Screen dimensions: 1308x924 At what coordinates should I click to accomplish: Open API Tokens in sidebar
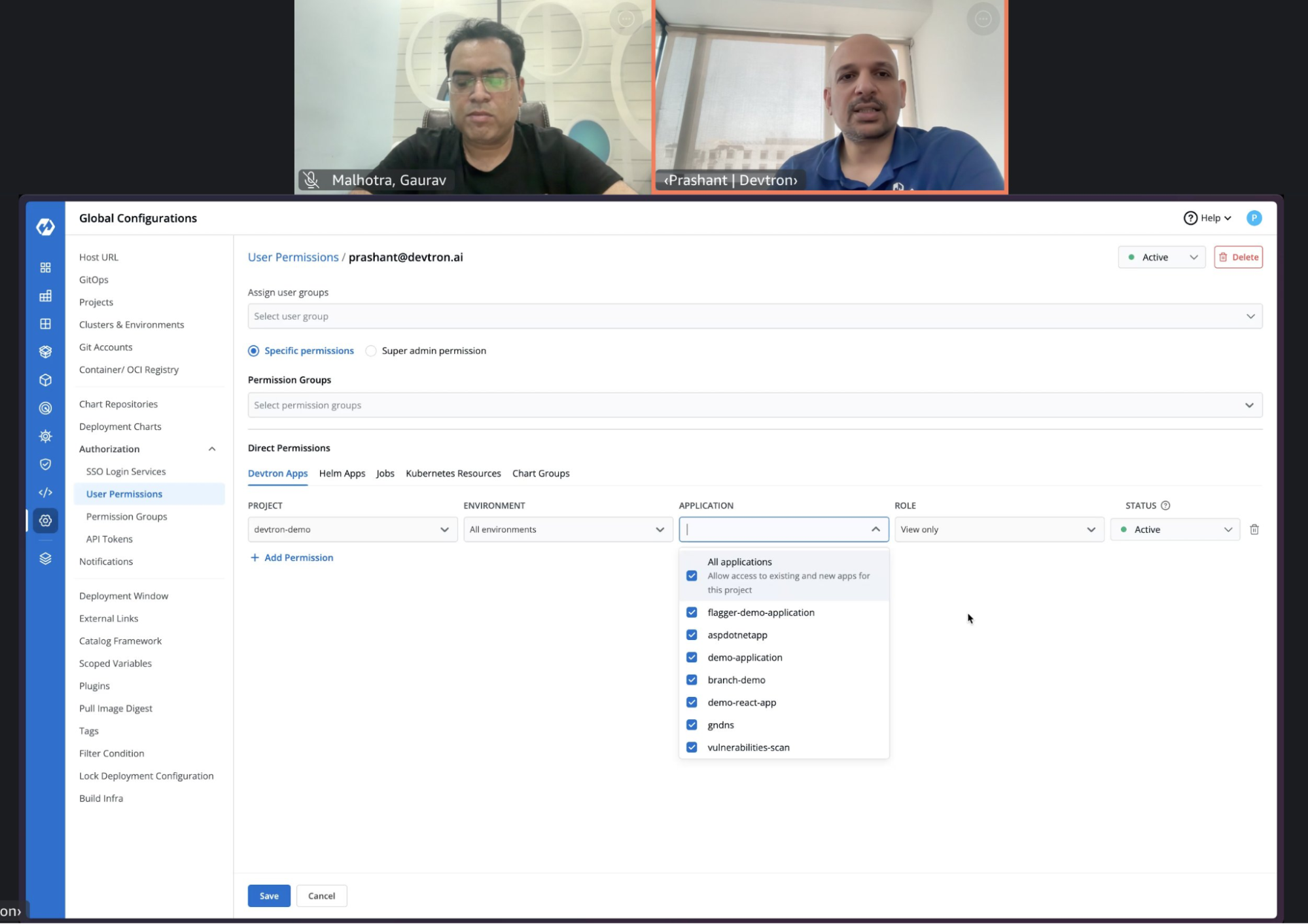[x=109, y=539]
